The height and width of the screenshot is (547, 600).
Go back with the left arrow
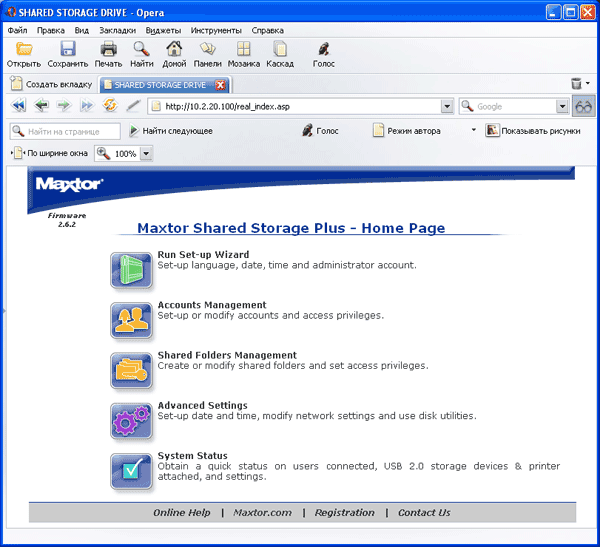tap(41, 105)
